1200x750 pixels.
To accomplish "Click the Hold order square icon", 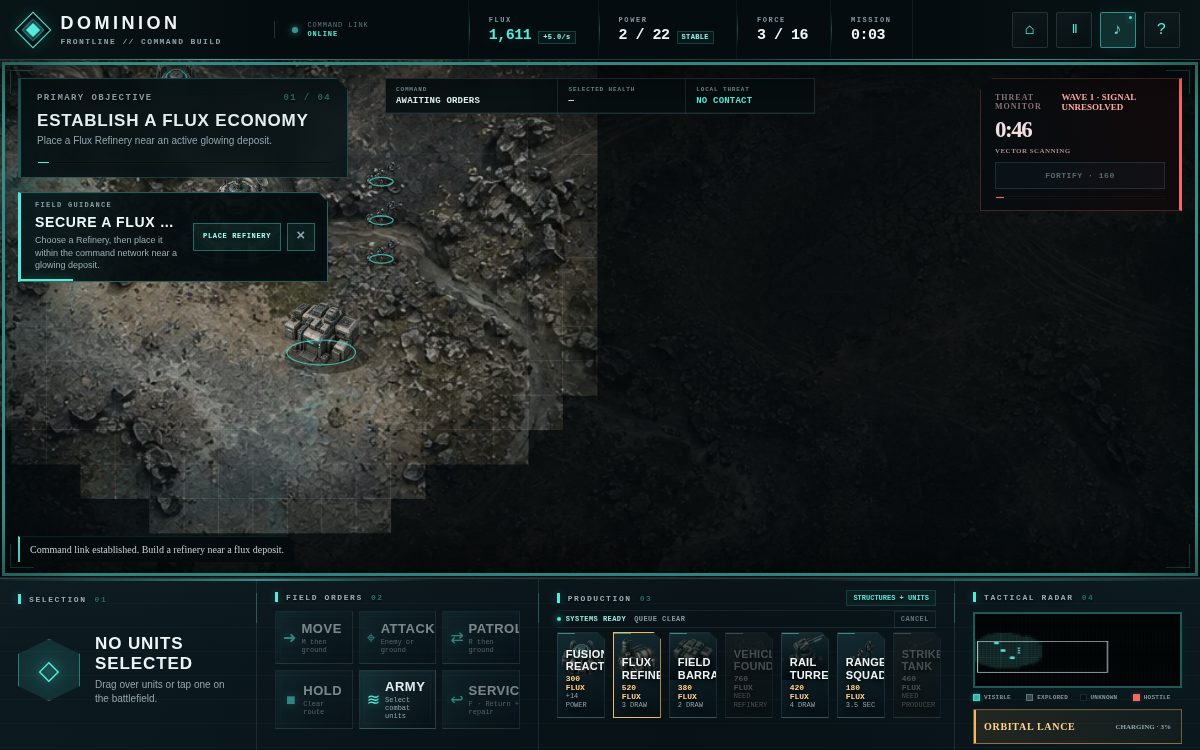I will (x=291, y=700).
